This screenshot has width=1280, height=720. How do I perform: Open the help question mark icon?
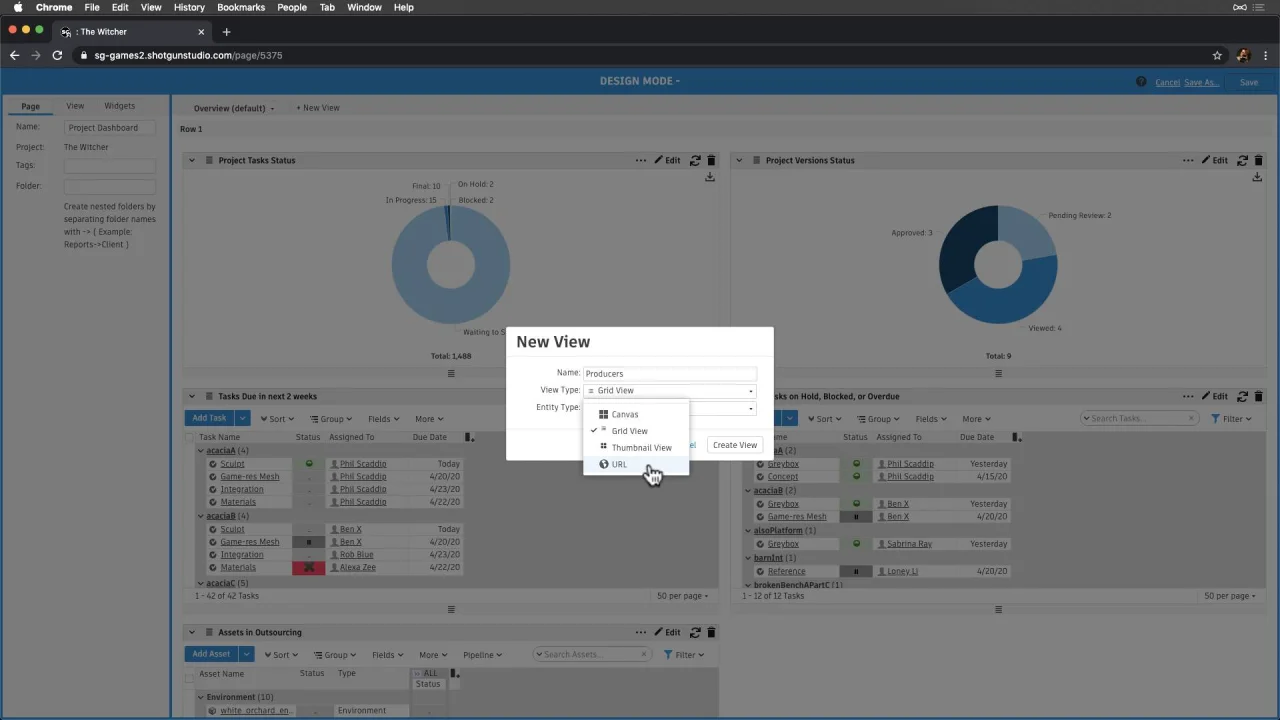coord(1141,82)
